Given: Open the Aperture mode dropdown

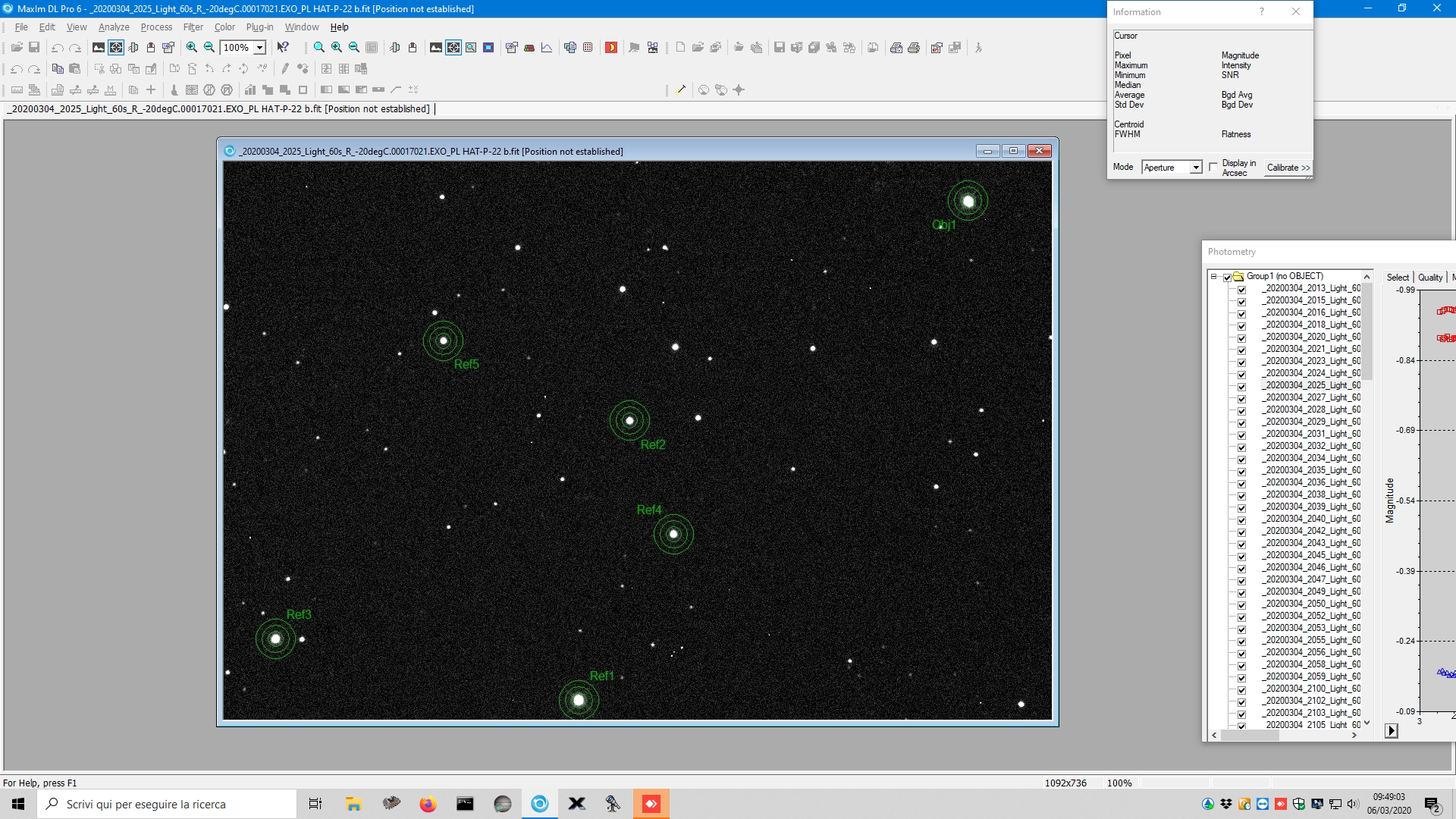Looking at the screenshot, I should [x=1196, y=167].
